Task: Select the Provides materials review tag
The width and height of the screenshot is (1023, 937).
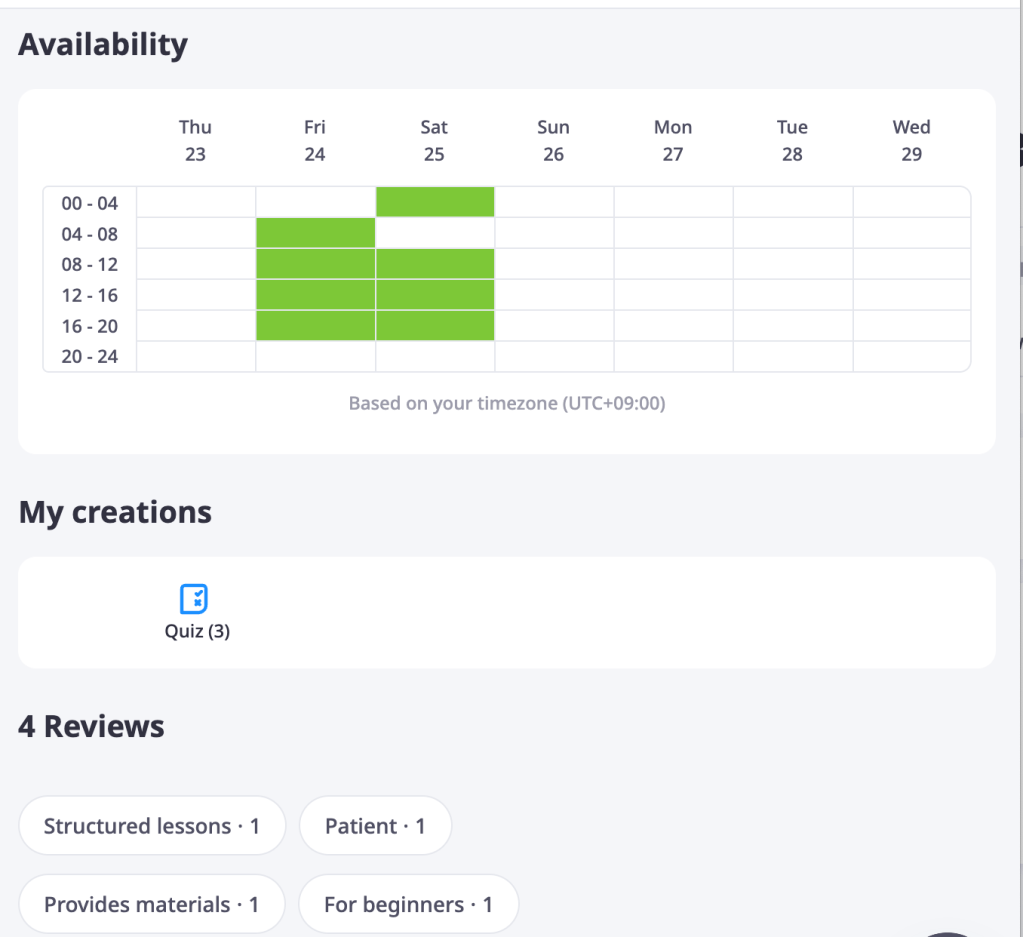Action: (152, 904)
